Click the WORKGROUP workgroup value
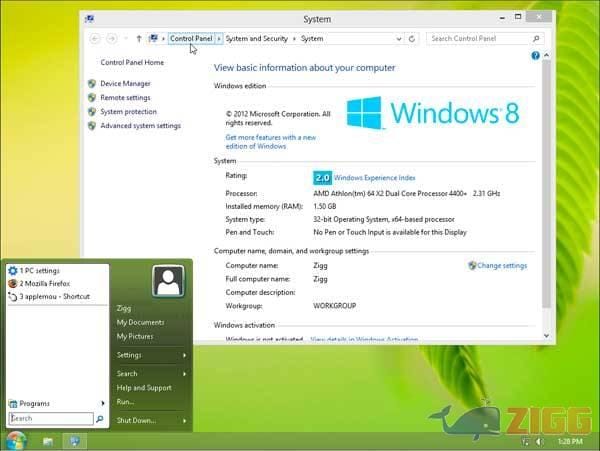Viewport: 600px width, 451px height. click(334, 306)
